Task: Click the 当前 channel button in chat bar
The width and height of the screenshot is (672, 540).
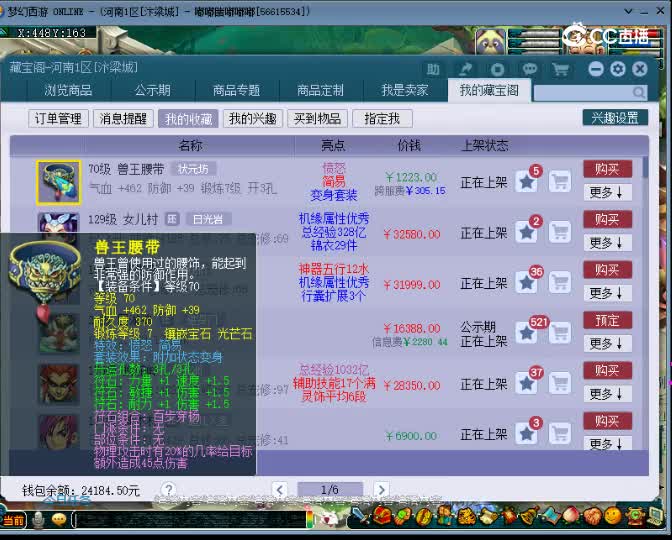Action: coord(14,520)
